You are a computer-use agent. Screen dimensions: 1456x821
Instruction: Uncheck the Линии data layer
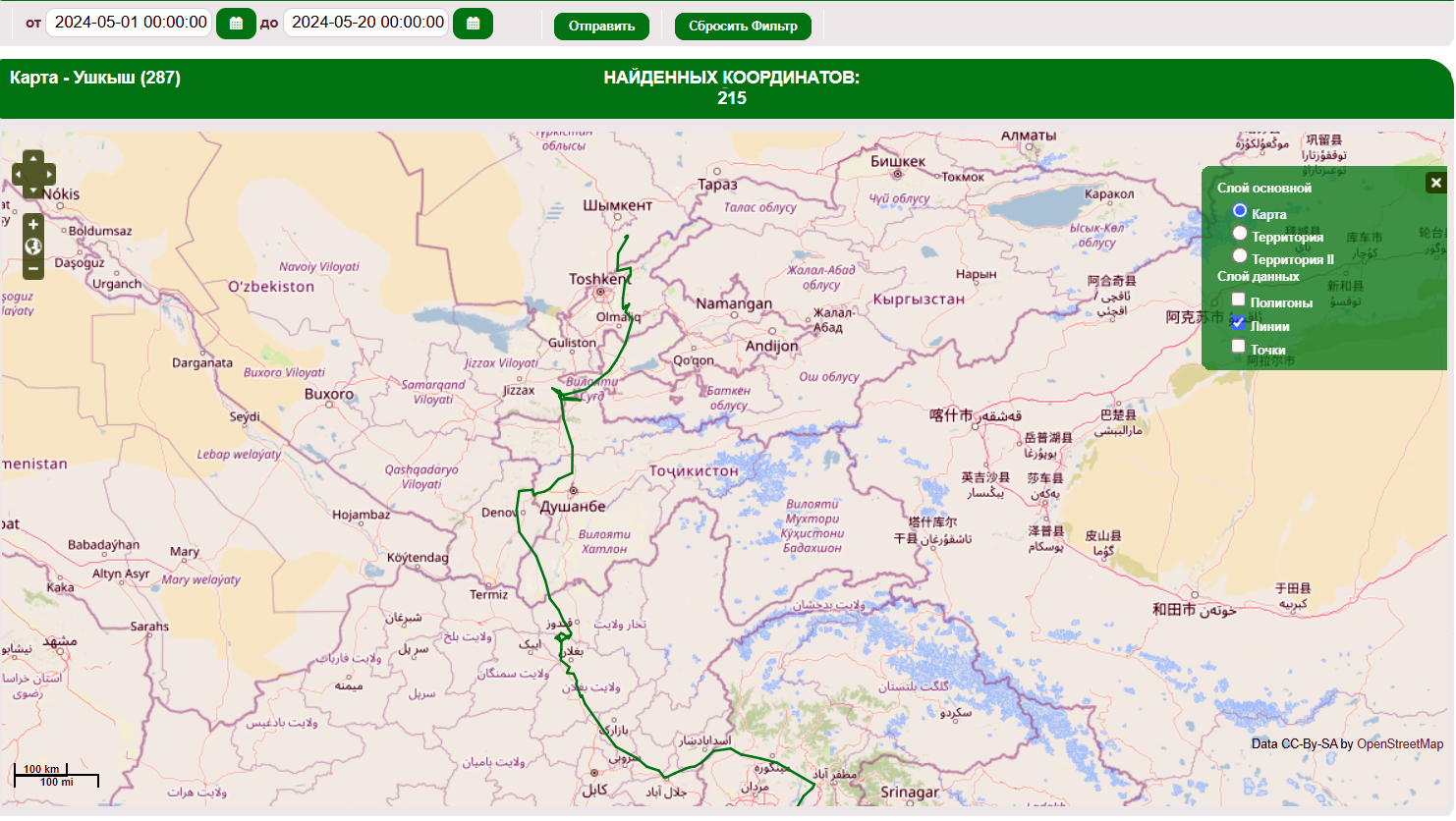[1238, 322]
